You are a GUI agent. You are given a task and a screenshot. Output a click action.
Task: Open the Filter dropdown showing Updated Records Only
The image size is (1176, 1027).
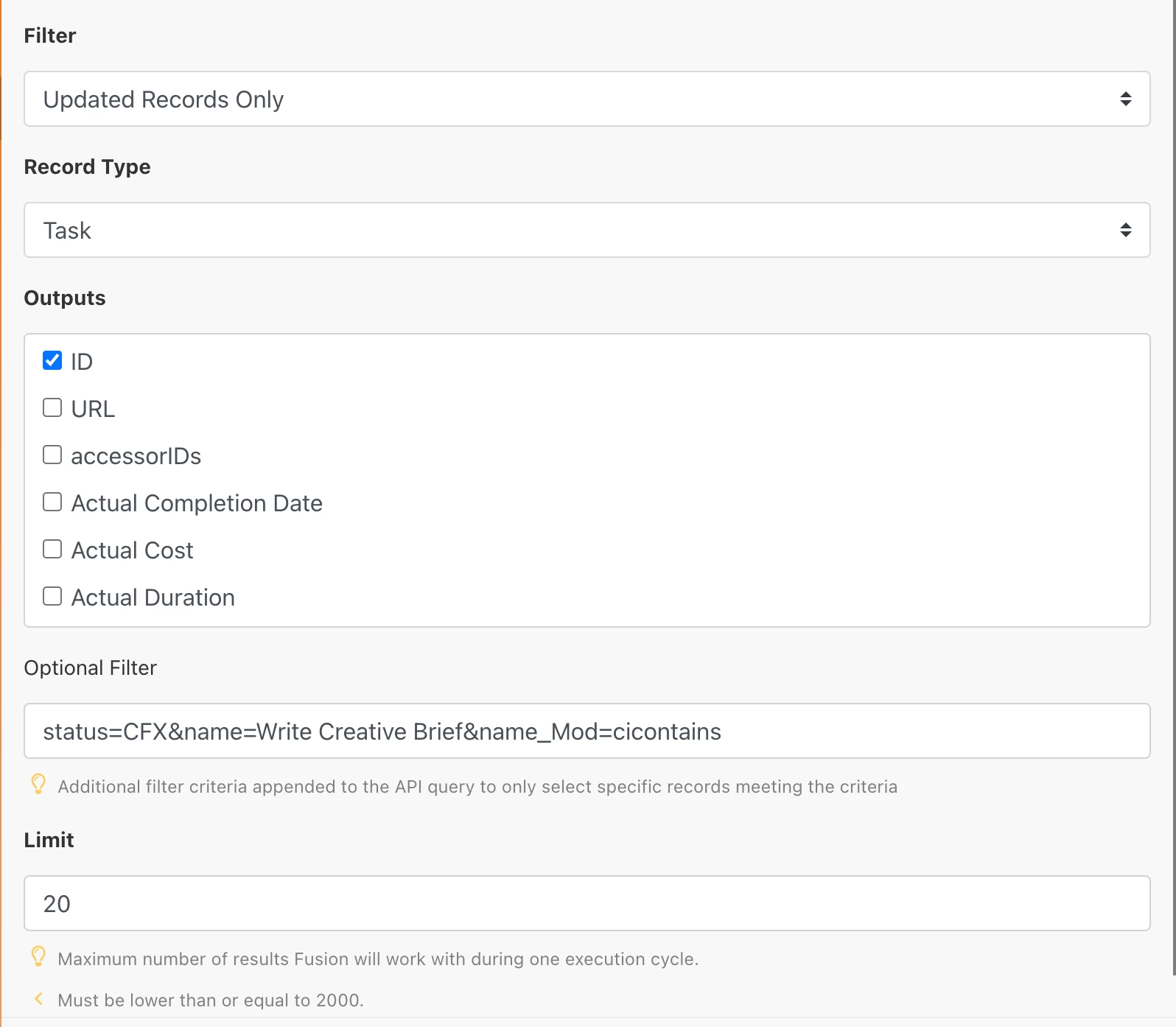coord(587,99)
